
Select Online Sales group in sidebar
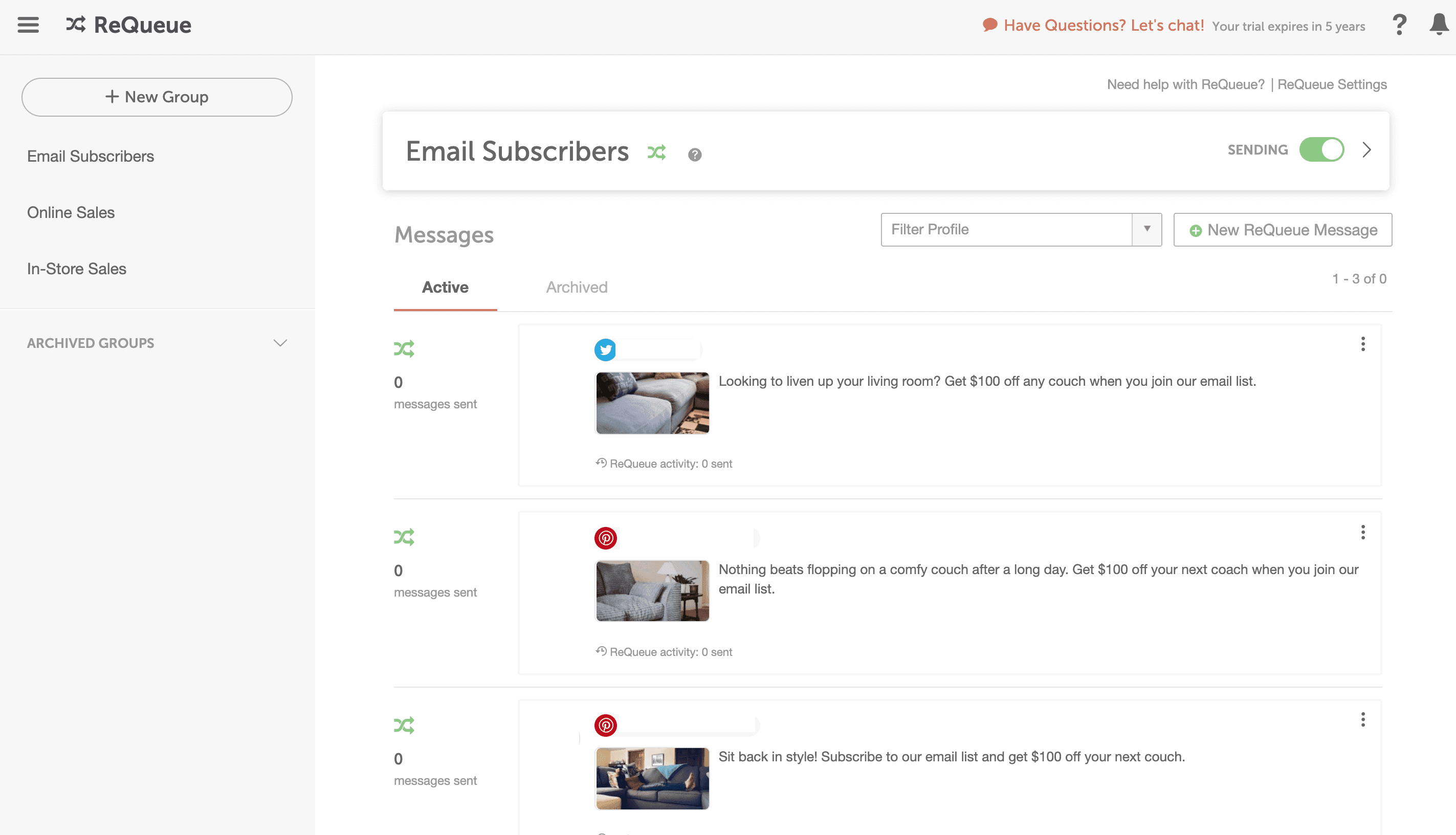pos(71,213)
